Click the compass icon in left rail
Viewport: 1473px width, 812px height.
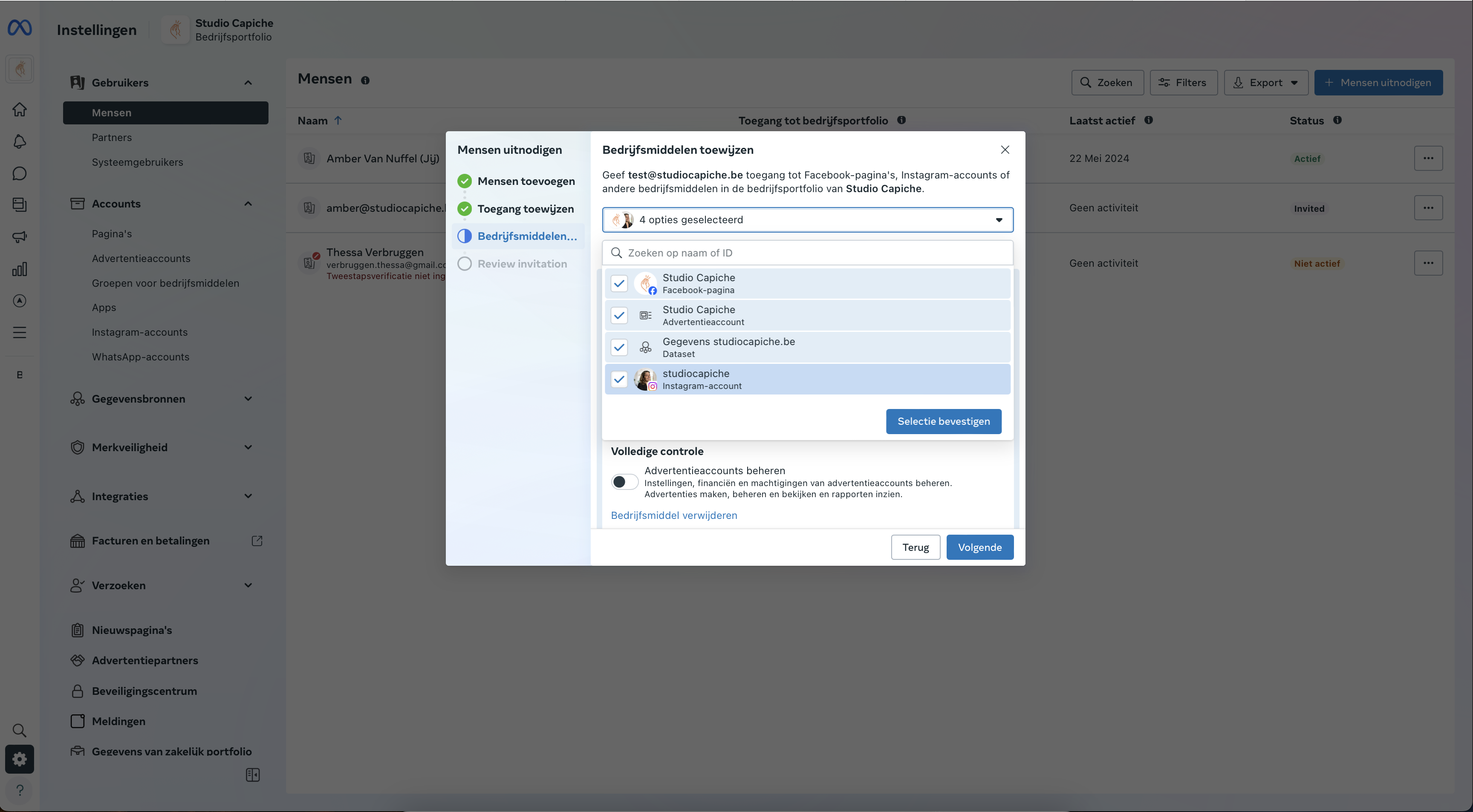point(20,301)
